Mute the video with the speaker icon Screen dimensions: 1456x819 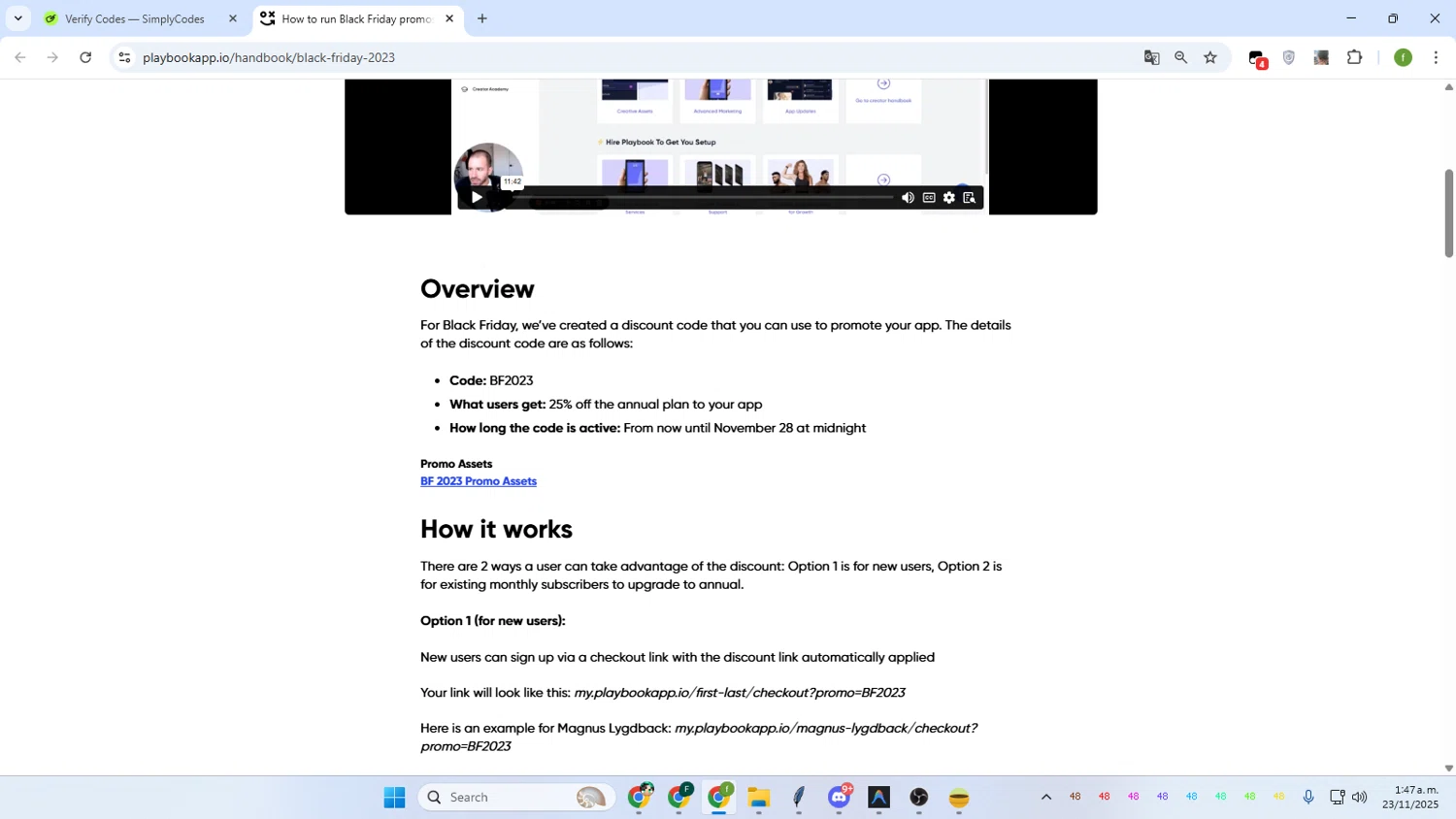[908, 197]
